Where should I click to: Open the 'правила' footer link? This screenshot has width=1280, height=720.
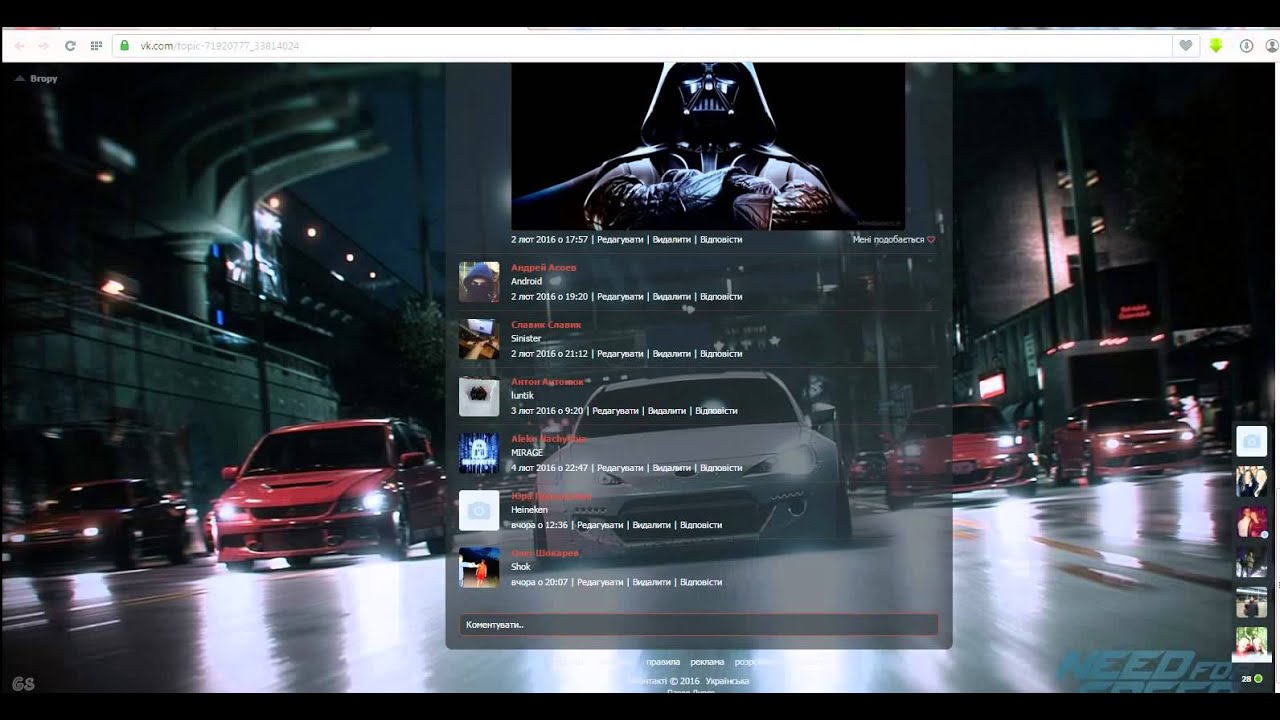(663, 662)
